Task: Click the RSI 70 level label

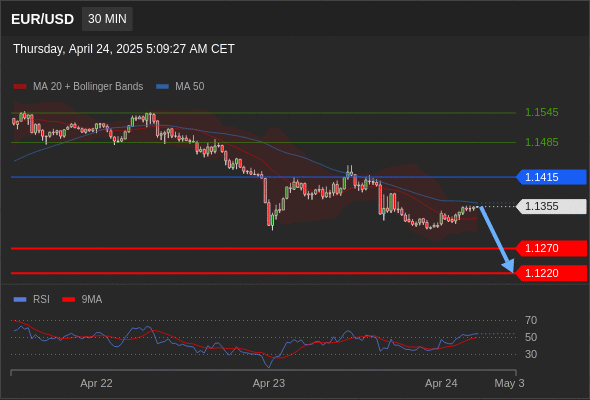Action: pos(531,321)
